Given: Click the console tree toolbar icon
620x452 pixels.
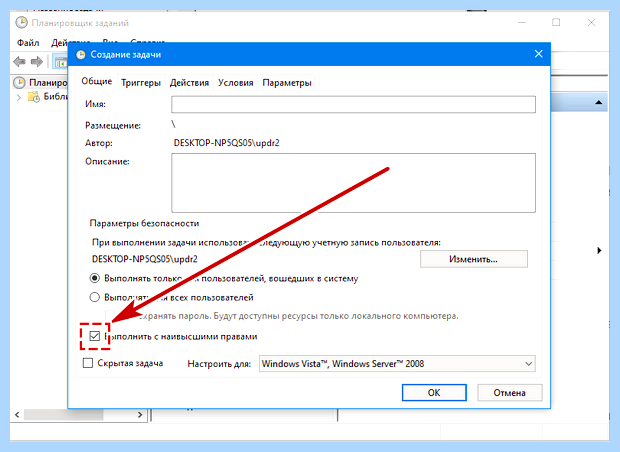Looking at the screenshot, I should coord(60,62).
